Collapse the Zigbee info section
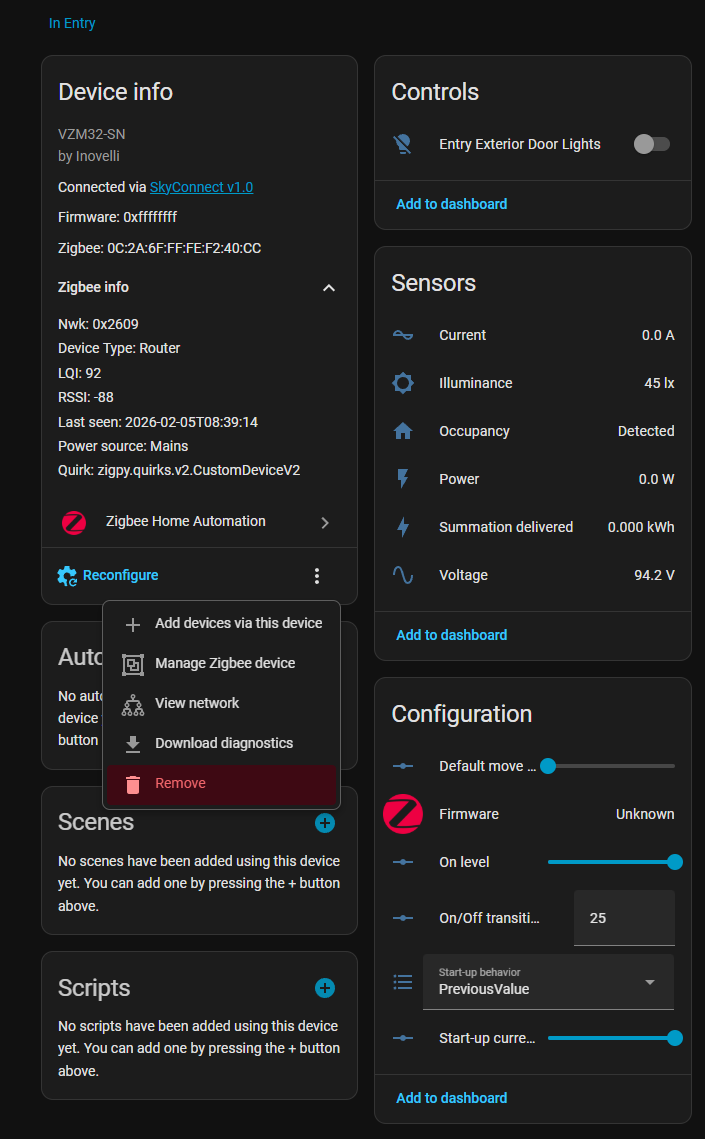The image size is (705, 1139). click(328, 288)
